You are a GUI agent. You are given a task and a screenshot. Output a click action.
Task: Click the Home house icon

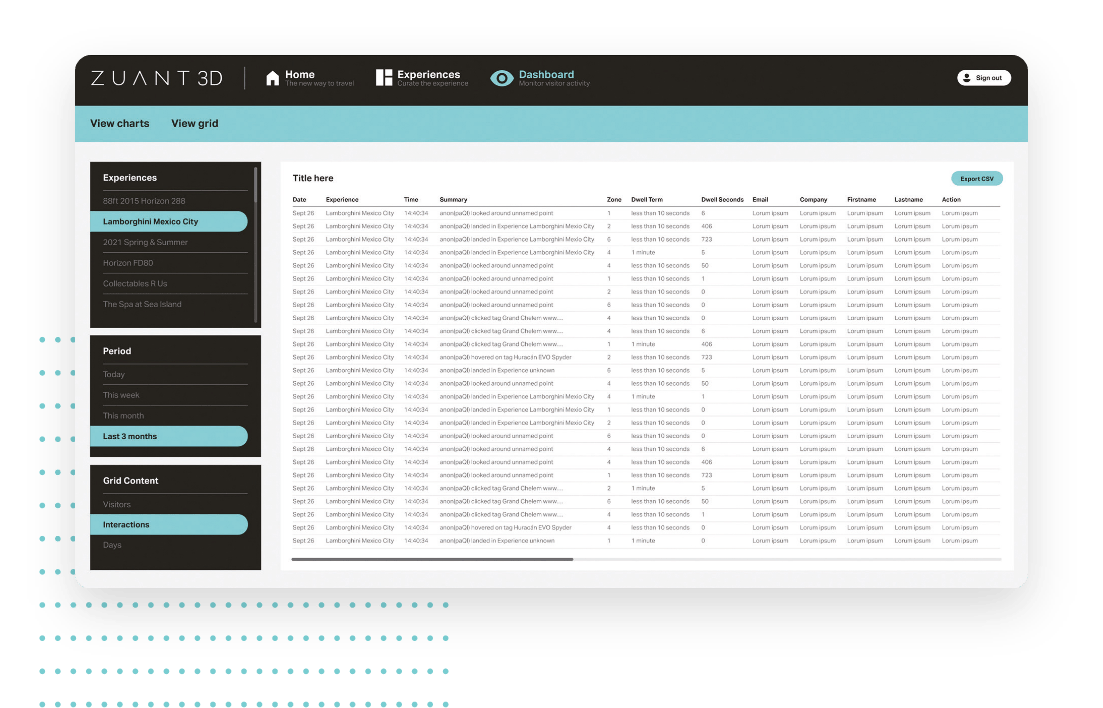coord(272,78)
